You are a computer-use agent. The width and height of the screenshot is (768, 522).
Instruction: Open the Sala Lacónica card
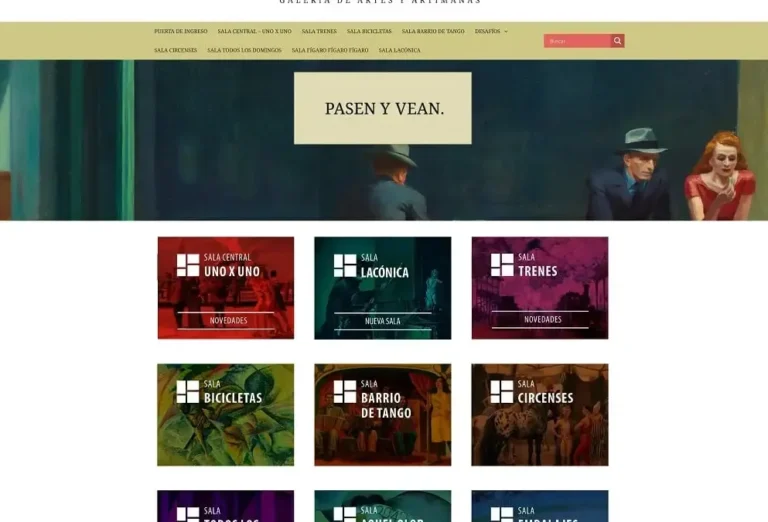(x=383, y=288)
